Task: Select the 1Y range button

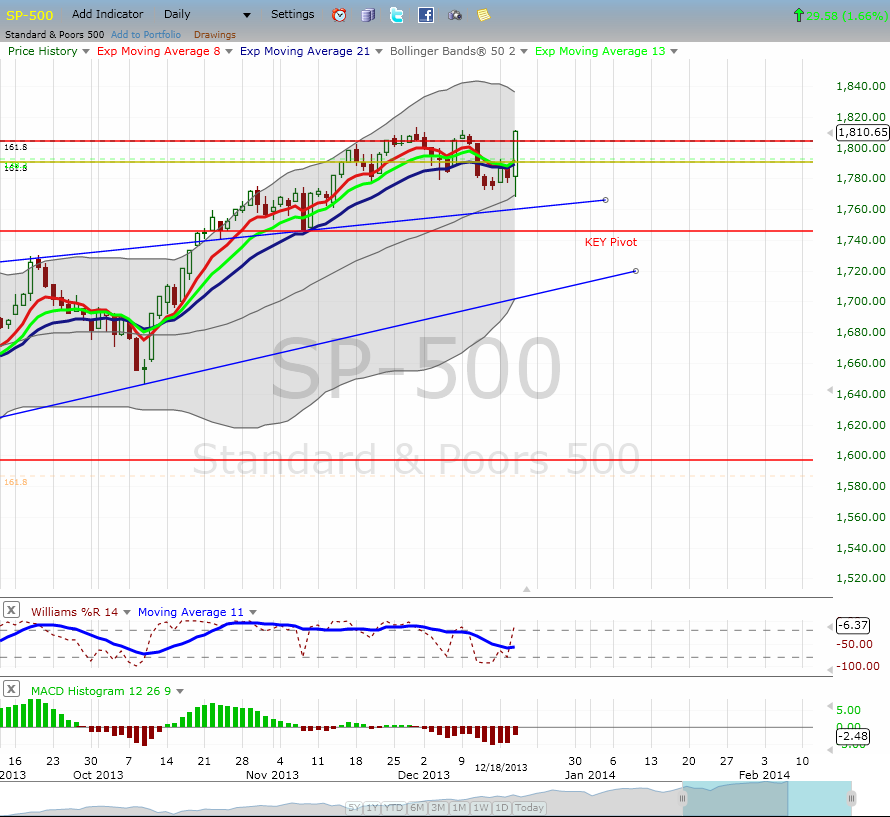Action: 372,807
